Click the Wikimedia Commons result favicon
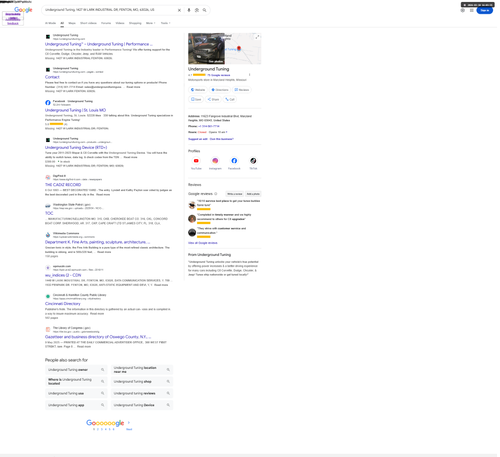This screenshot has height=457, width=500. (x=48, y=235)
